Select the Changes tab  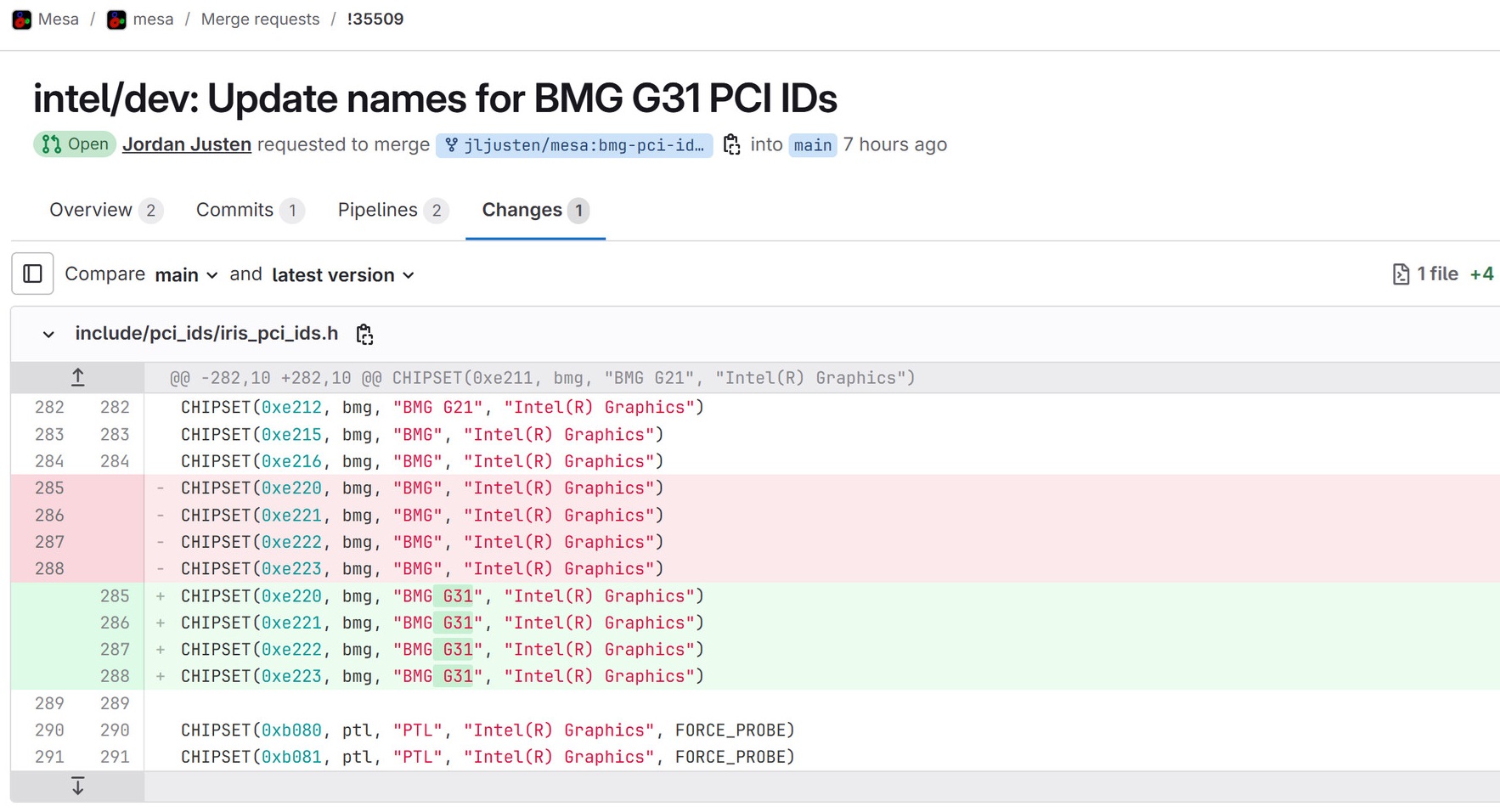point(535,210)
